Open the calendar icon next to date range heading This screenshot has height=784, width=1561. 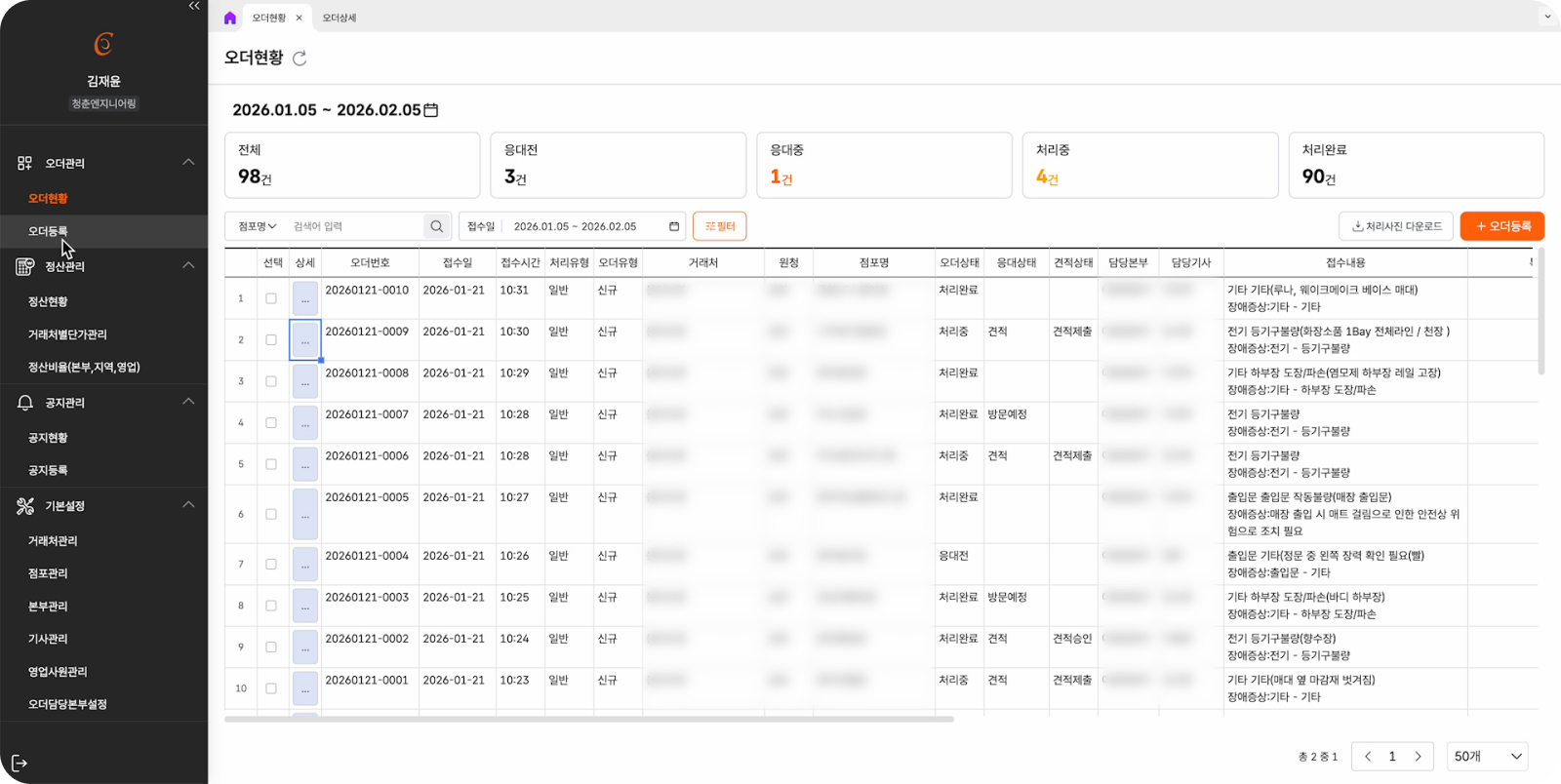[x=431, y=110]
